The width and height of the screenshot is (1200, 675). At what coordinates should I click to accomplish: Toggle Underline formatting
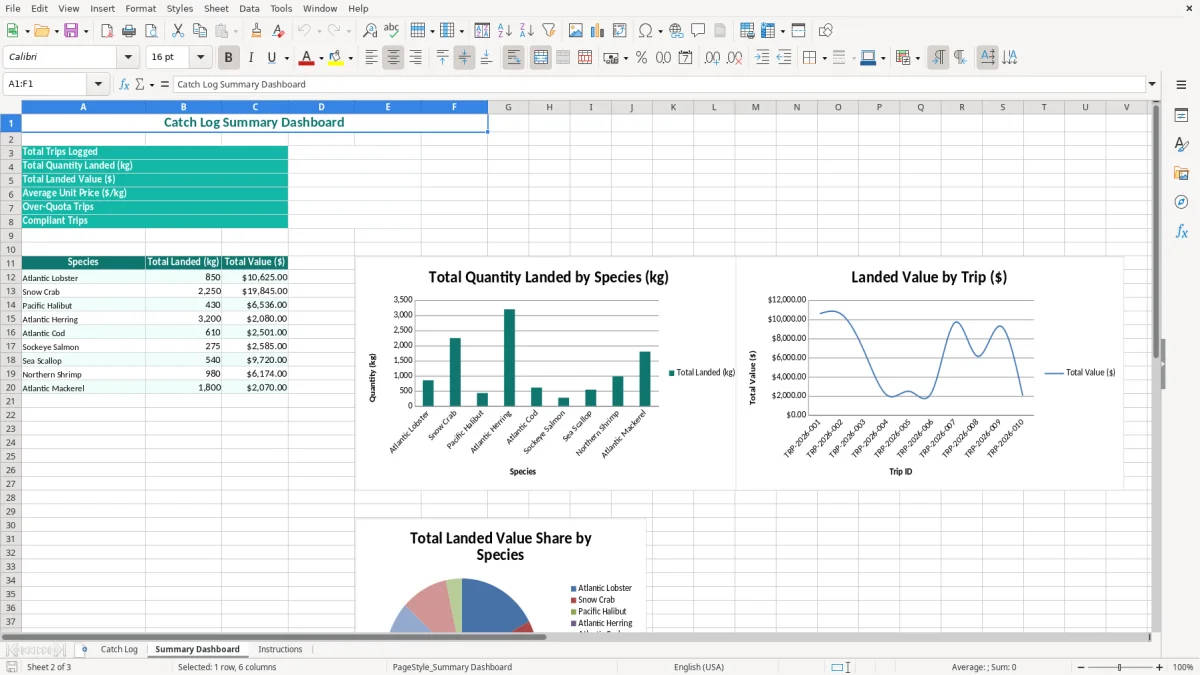pyautogui.click(x=271, y=58)
